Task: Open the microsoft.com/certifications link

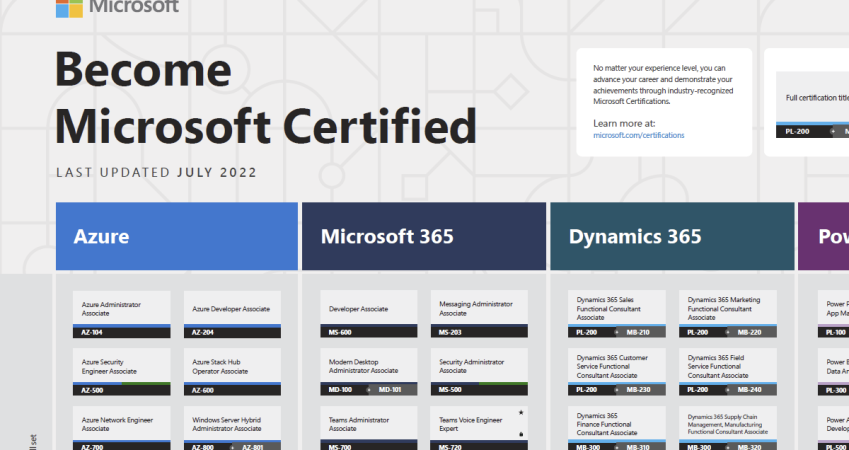Action: point(638,135)
